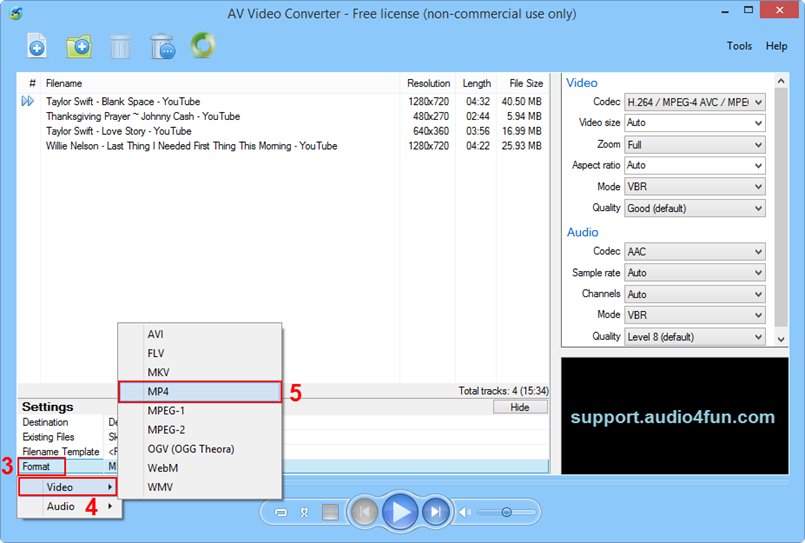
Task: Sort by the Resolution column header
Action: 428,83
